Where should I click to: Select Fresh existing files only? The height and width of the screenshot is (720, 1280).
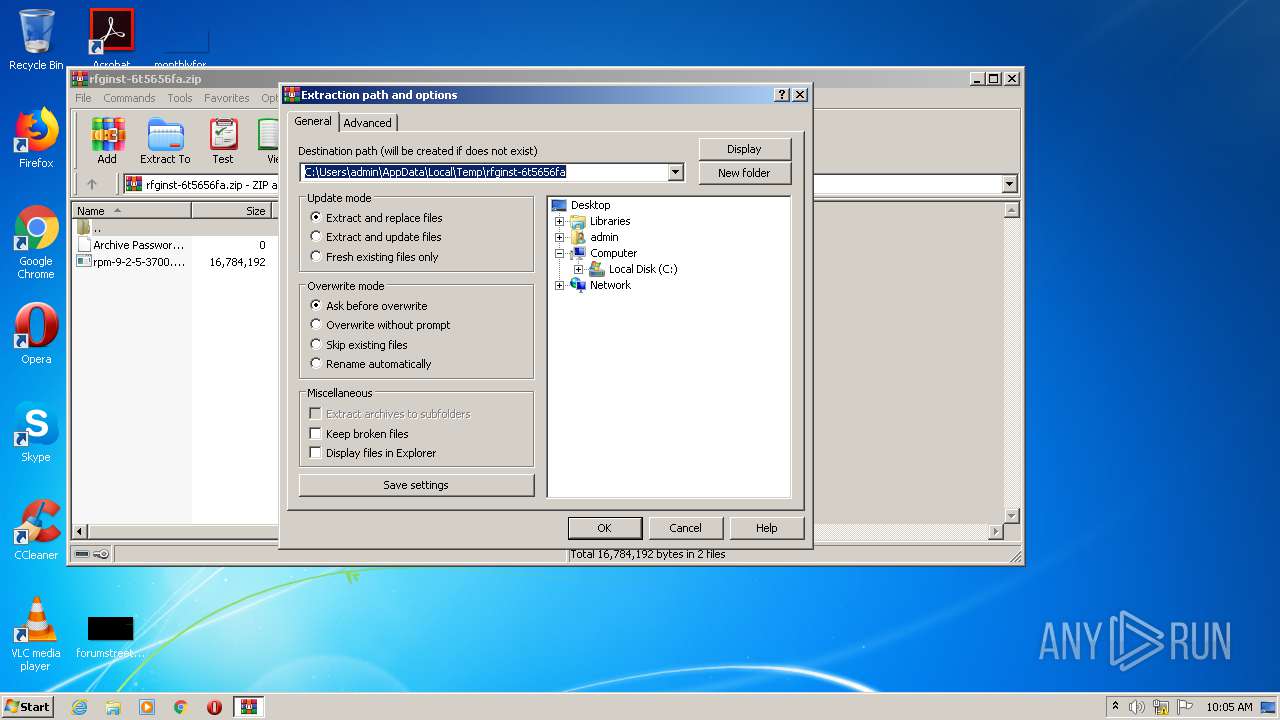374,257
